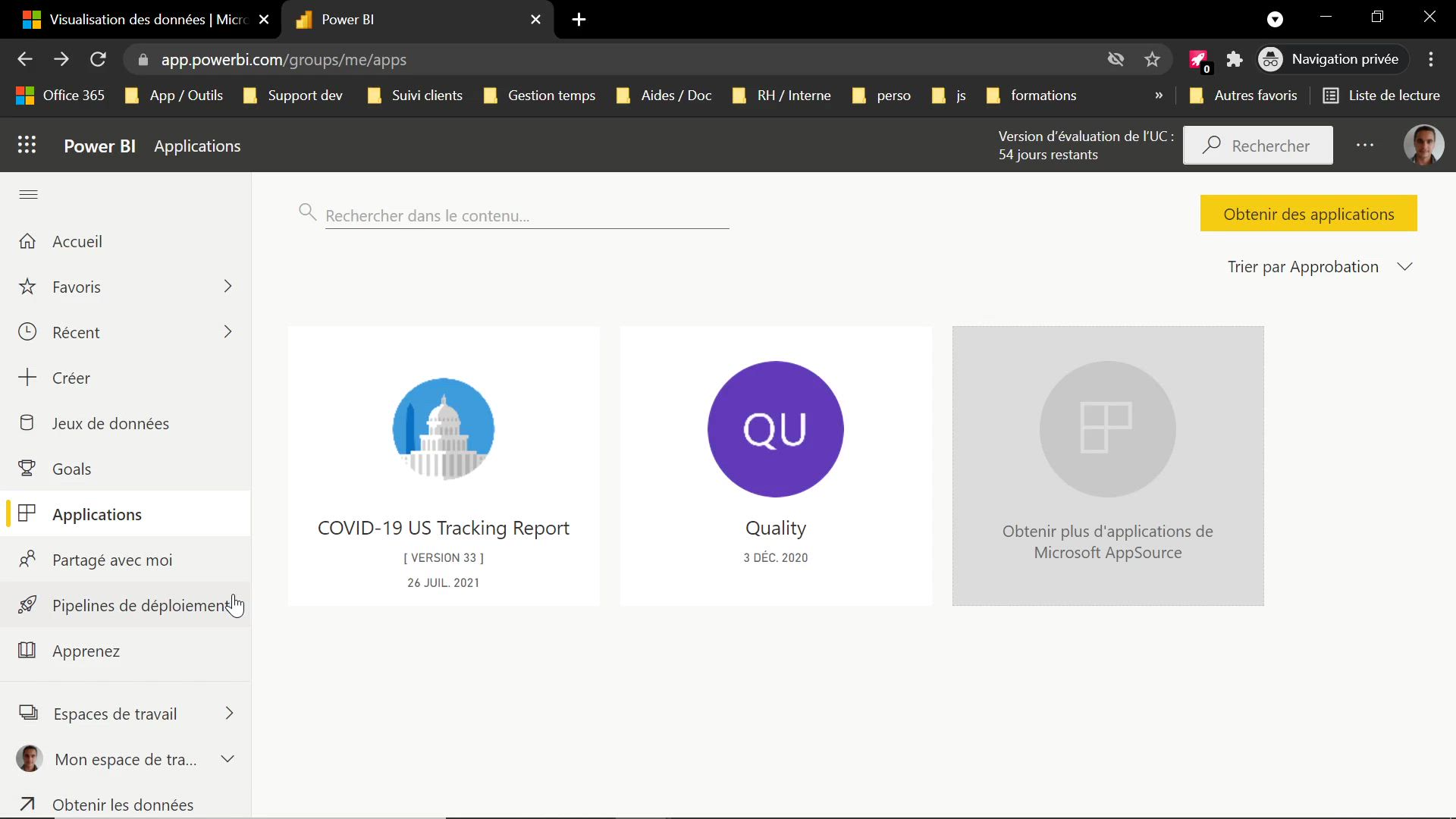Image resolution: width=1456 pixels, height=819 pixels.
Task: Reload the page
Action: (98, 59)
